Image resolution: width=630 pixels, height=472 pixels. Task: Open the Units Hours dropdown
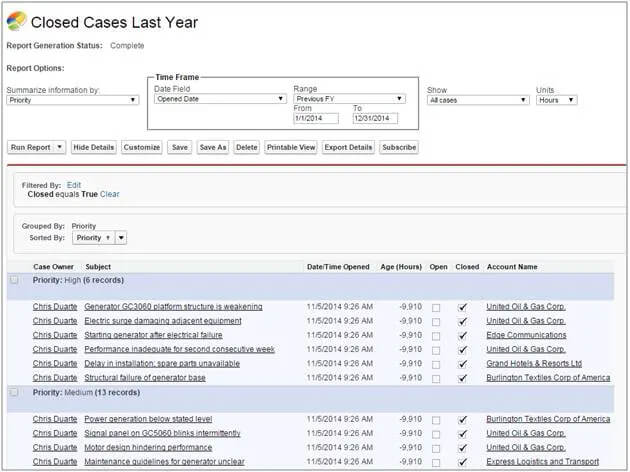[556, 100]
